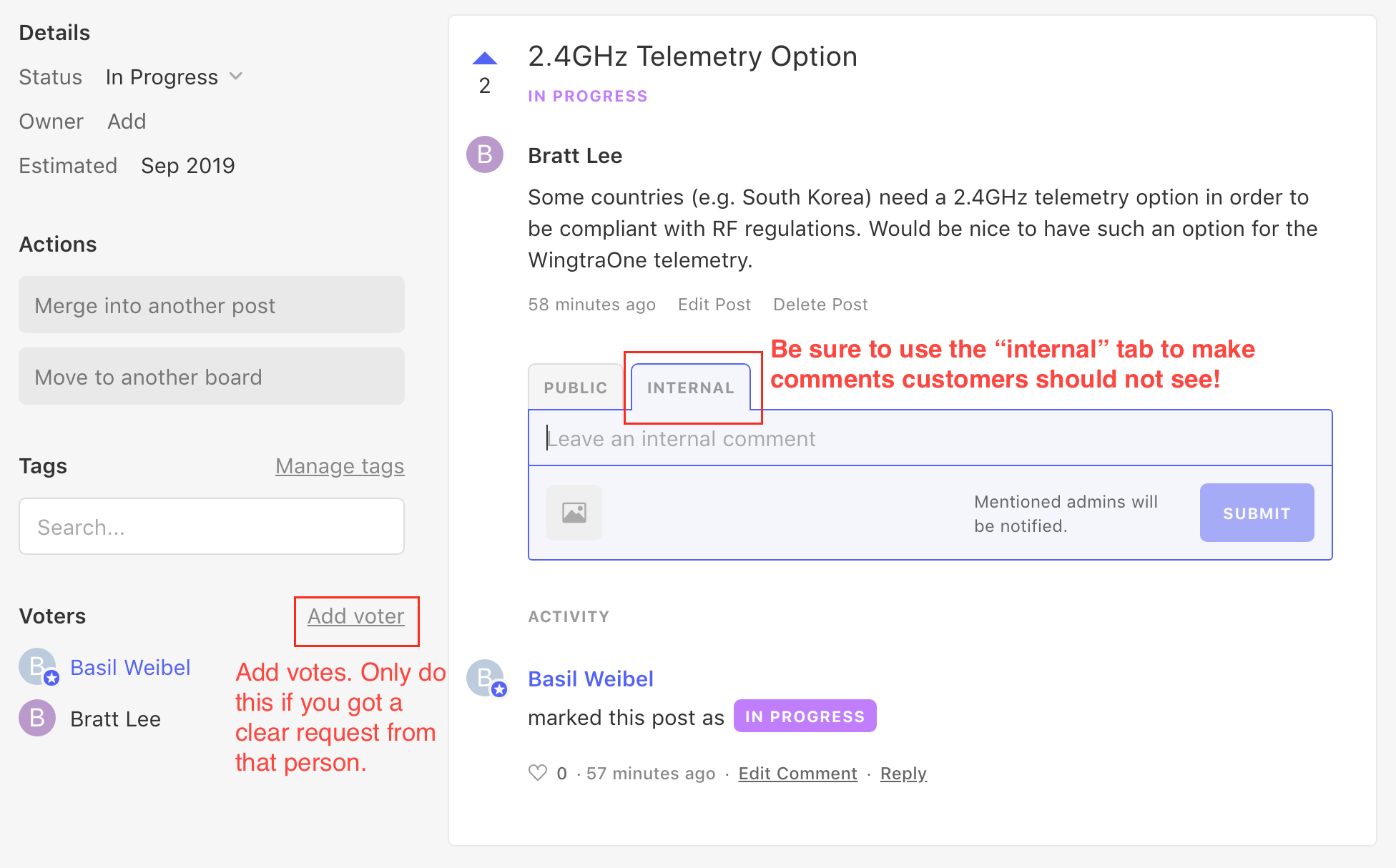1396x868 pixels.
Task: Click Merge into another post
Action: pos(211,305)
